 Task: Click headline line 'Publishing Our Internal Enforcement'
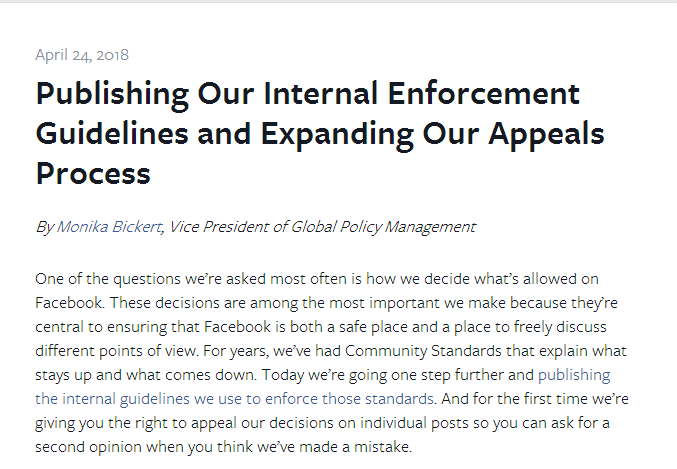307,94
